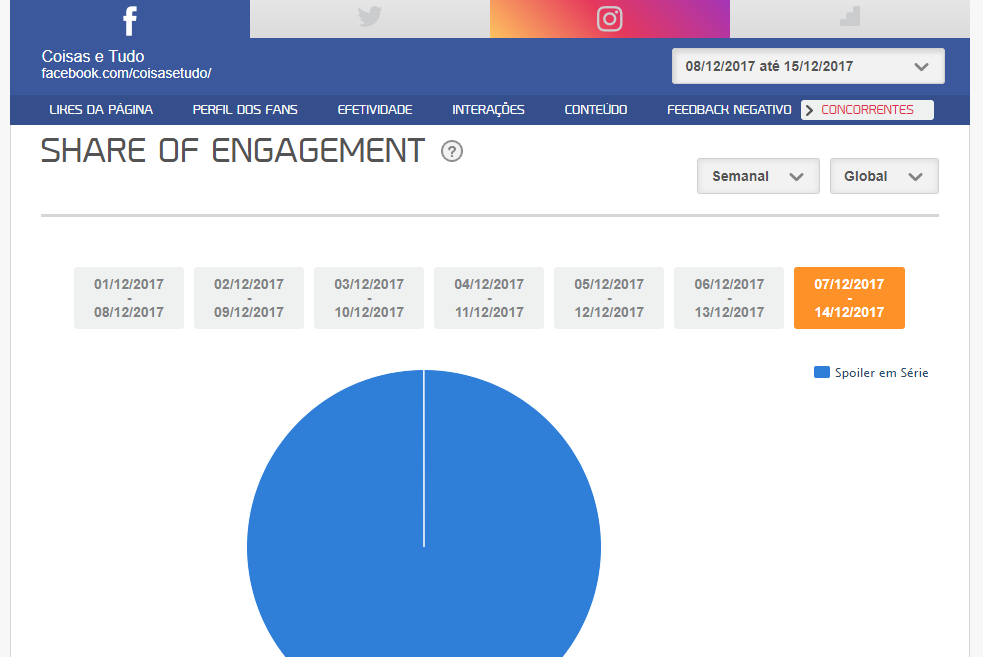Screen dimensions: 983x657
Task: Open the Perfil dos Fans menu item
Action: [245, 110]
